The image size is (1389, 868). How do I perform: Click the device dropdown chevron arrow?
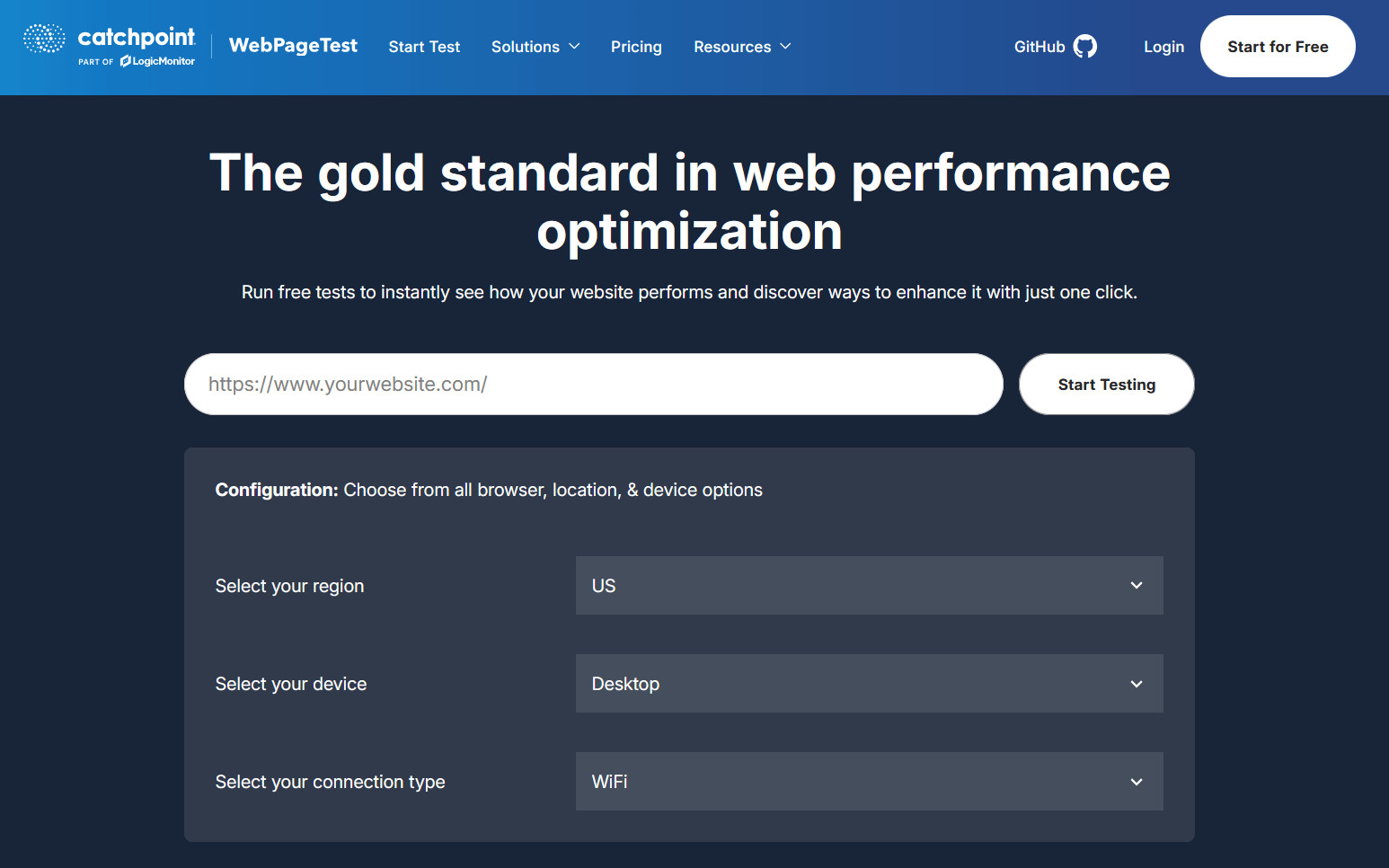[x=1136, y=683]
